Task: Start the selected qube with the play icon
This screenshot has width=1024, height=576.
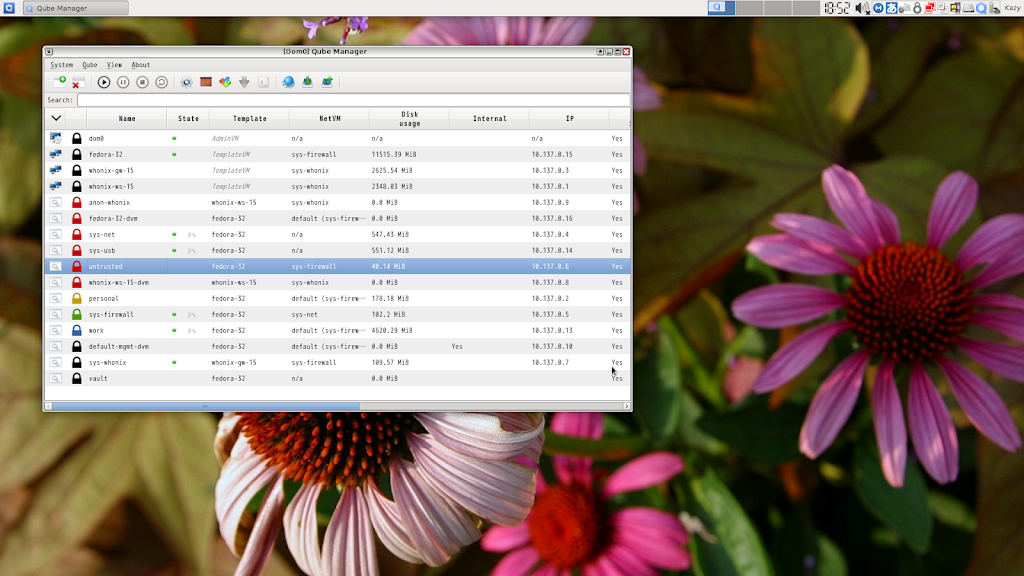Action: coord(104,82)
